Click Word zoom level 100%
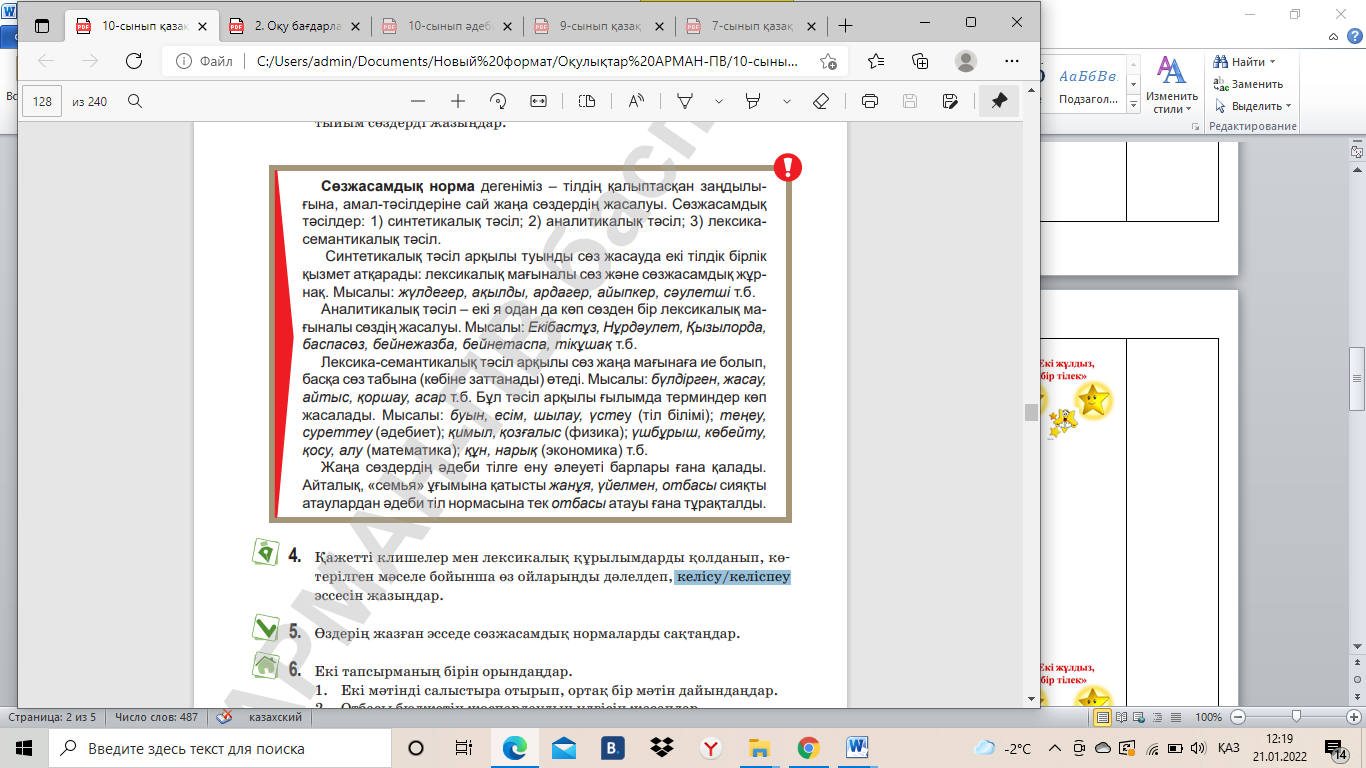Image resolution: width=1366 pixels, height=768 pixels. (1209, 717)
